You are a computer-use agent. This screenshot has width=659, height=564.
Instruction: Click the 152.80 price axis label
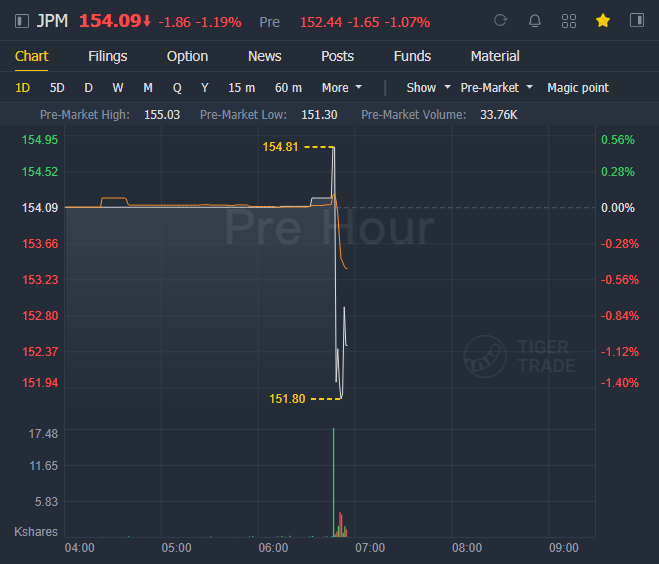(x=40, y=316)
